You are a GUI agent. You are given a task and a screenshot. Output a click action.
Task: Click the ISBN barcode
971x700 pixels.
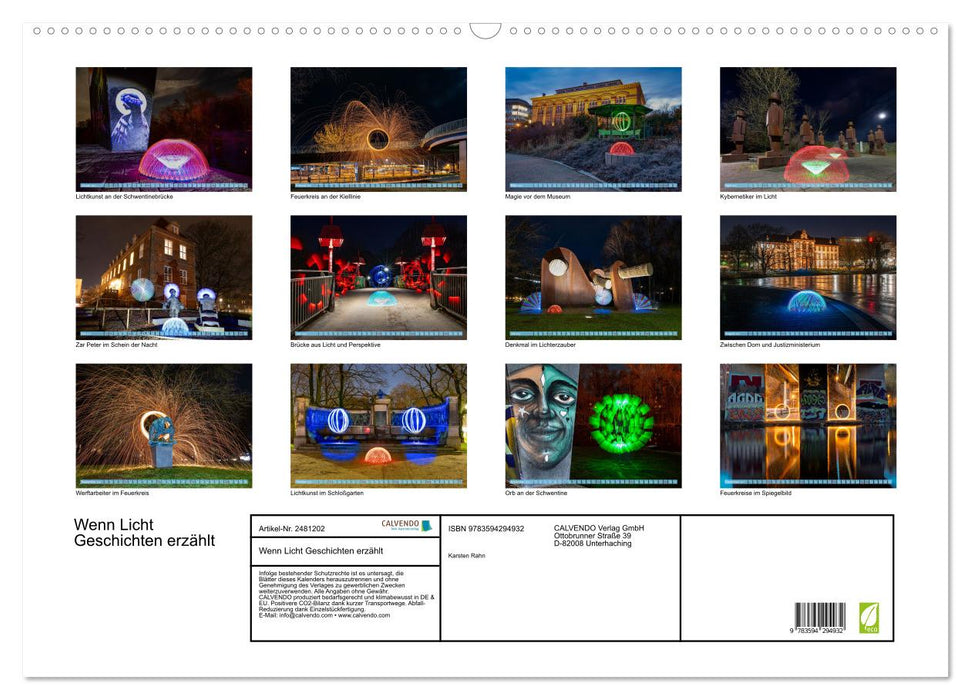pyautogui.click(x=820, y=615)
